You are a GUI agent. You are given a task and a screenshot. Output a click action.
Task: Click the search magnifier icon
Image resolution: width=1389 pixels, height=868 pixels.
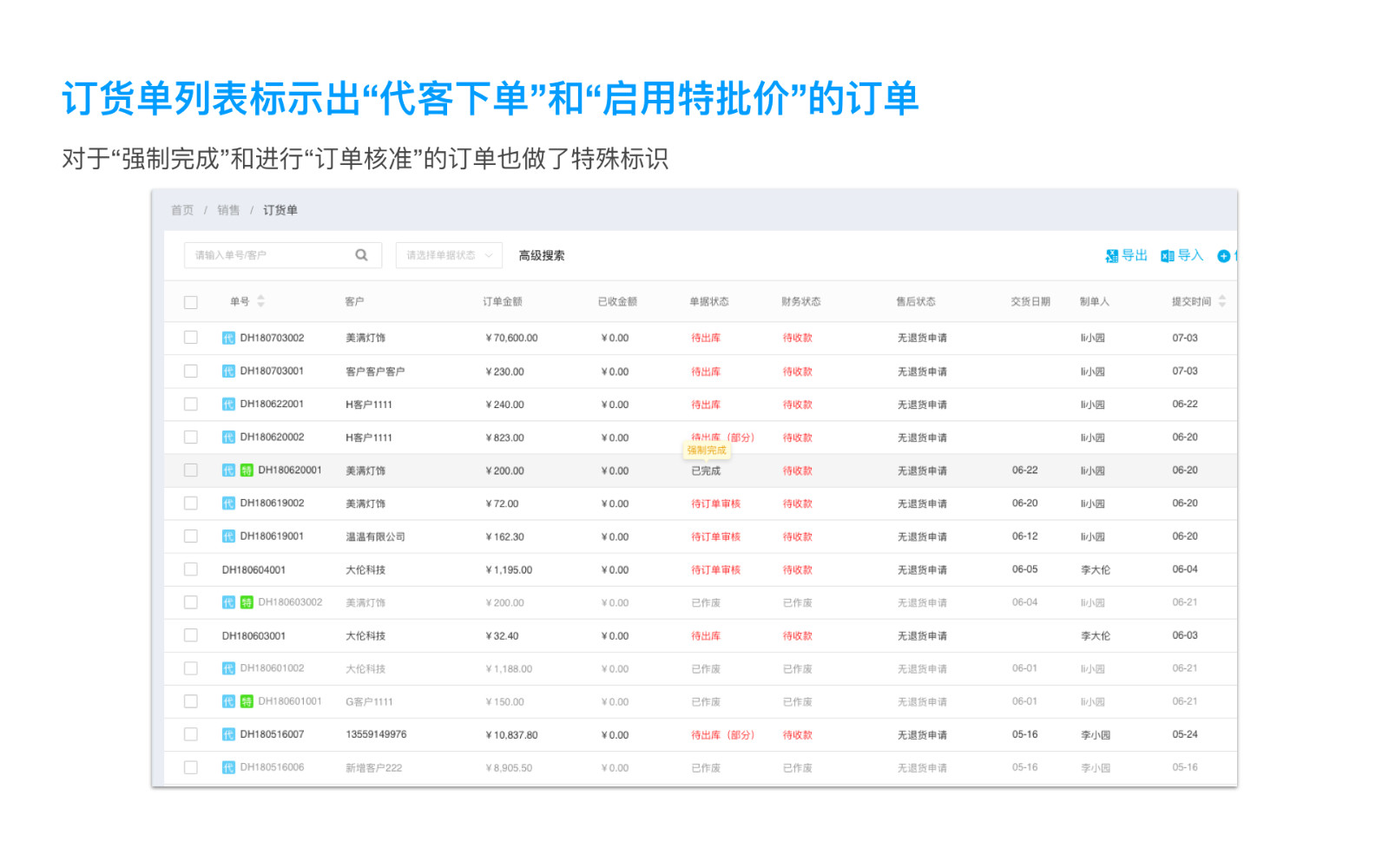[x=361, y=255]
